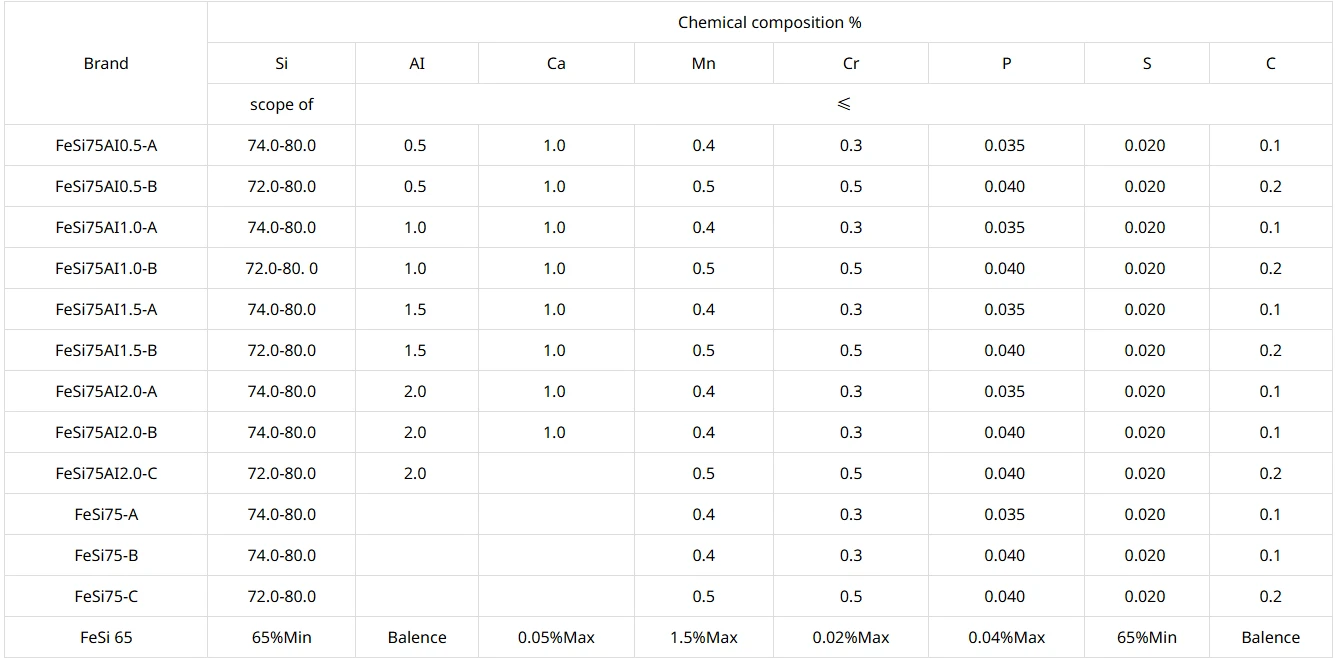Click the FeSi75Al0.5-A brand cell
The width and height of the screenshot is (1335, 658).
(106, 145)
